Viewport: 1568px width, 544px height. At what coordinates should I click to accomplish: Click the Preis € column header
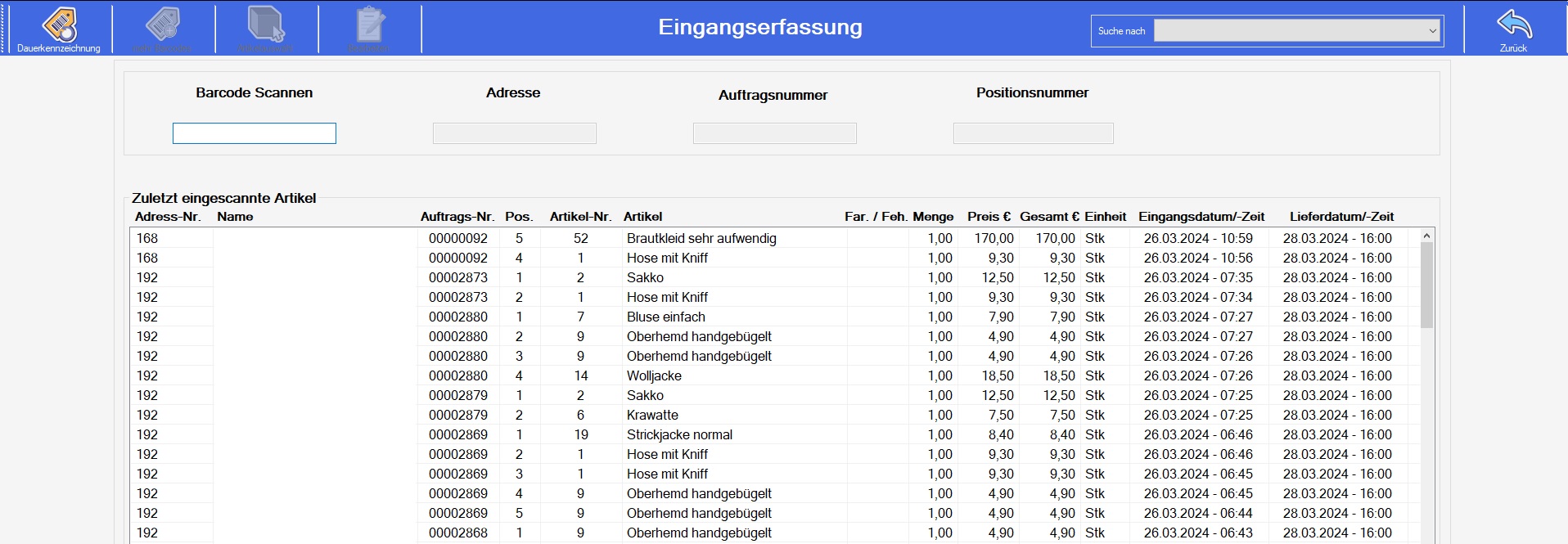989,217
